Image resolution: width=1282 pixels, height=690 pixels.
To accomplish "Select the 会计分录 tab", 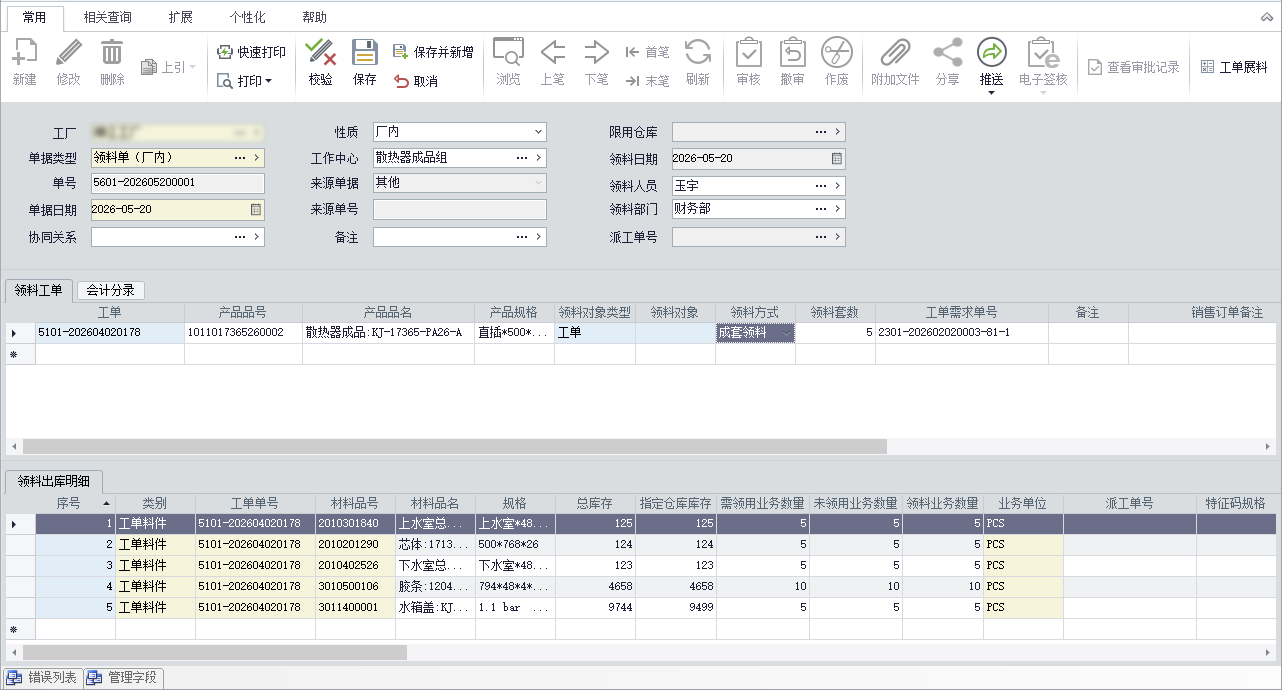I will (x=110, y=290).
